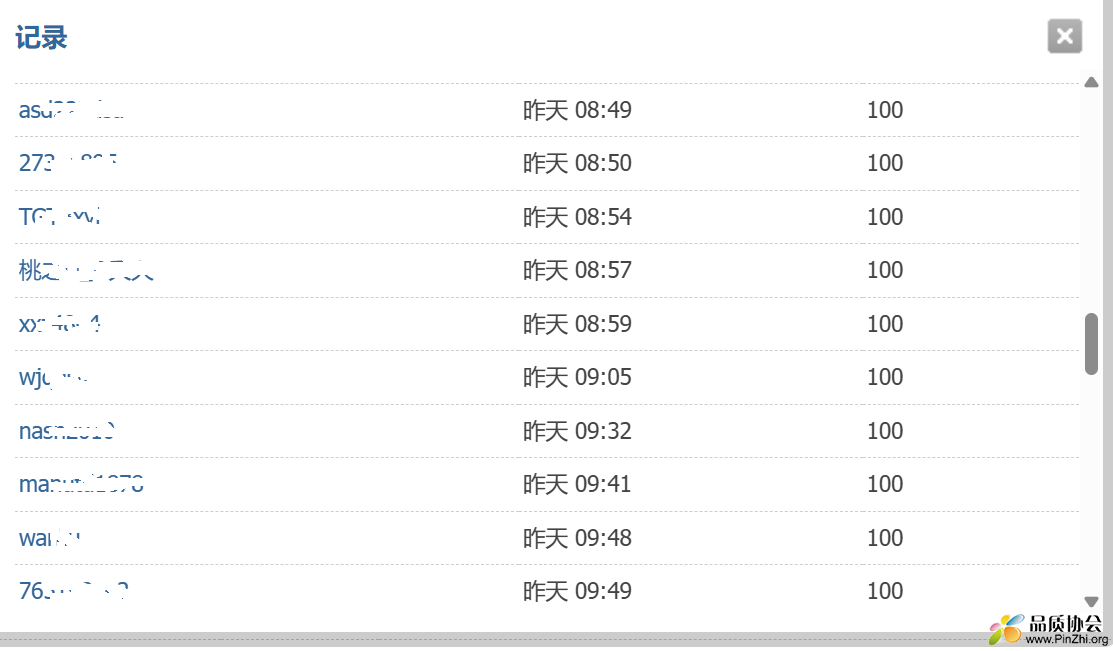Open the user link starting with 273
The height and width of the screenshot is (651, 1113).
[68, 163]
